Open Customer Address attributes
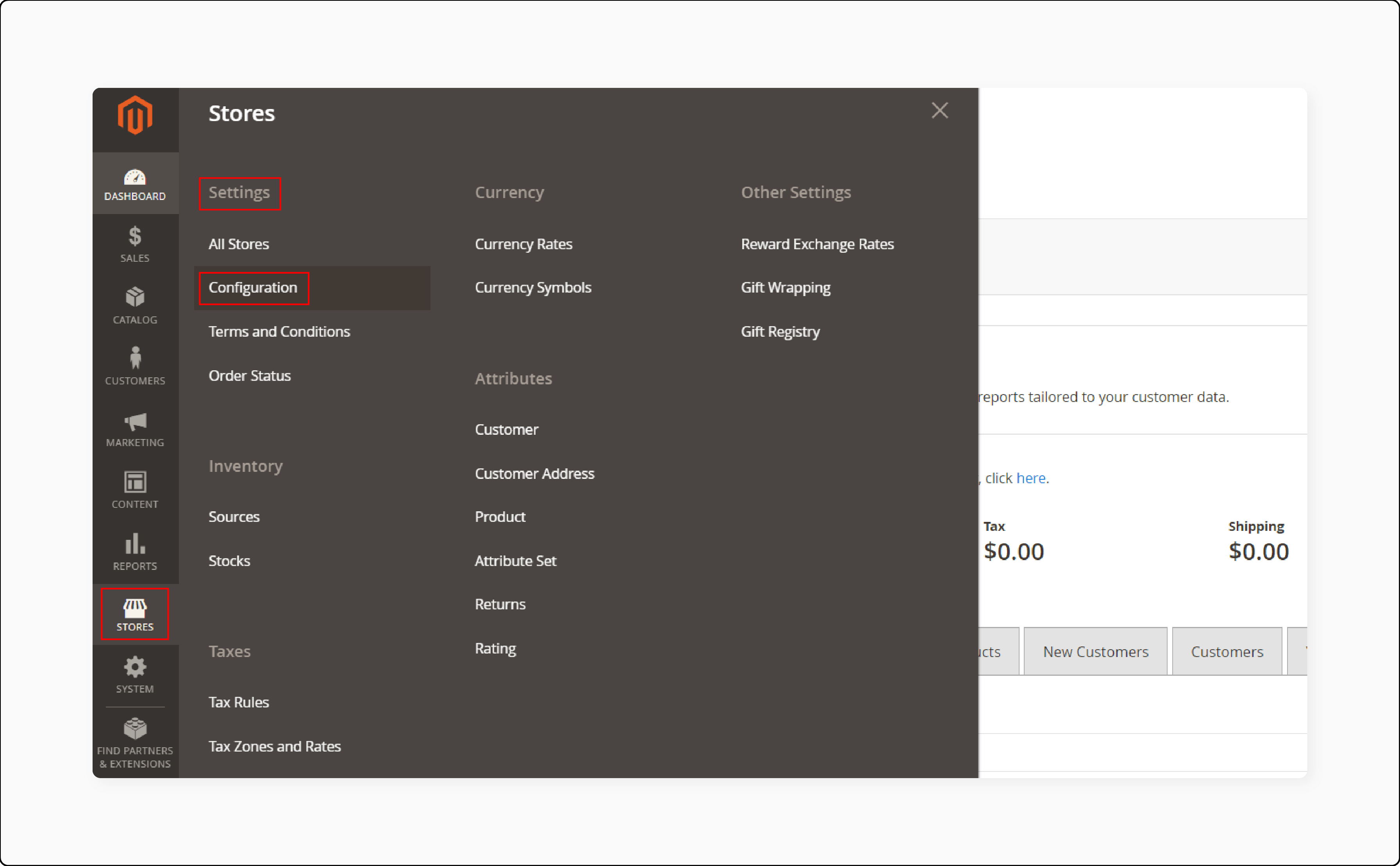The width and height of the screenshot is (1400, 866). click(x=535, y=474)
